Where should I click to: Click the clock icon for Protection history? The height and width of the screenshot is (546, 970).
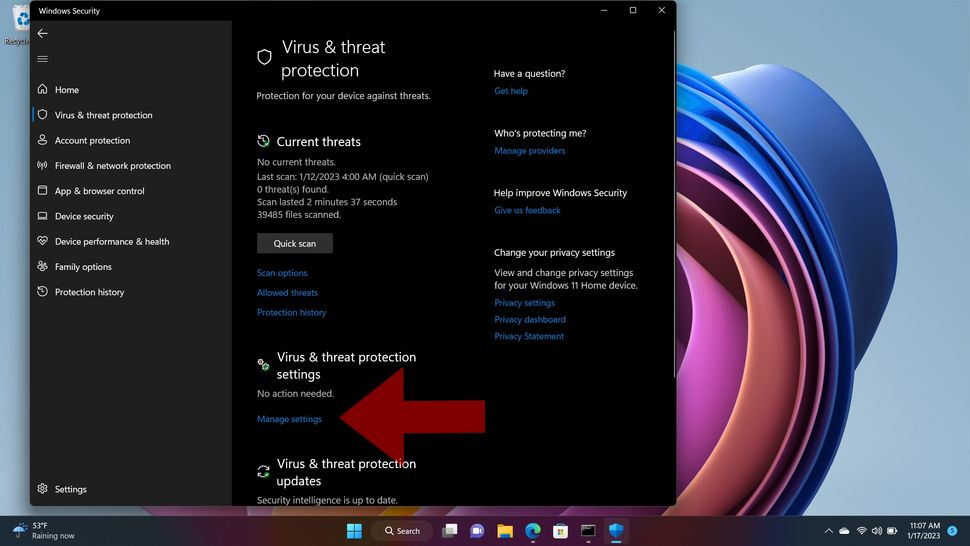42,291
